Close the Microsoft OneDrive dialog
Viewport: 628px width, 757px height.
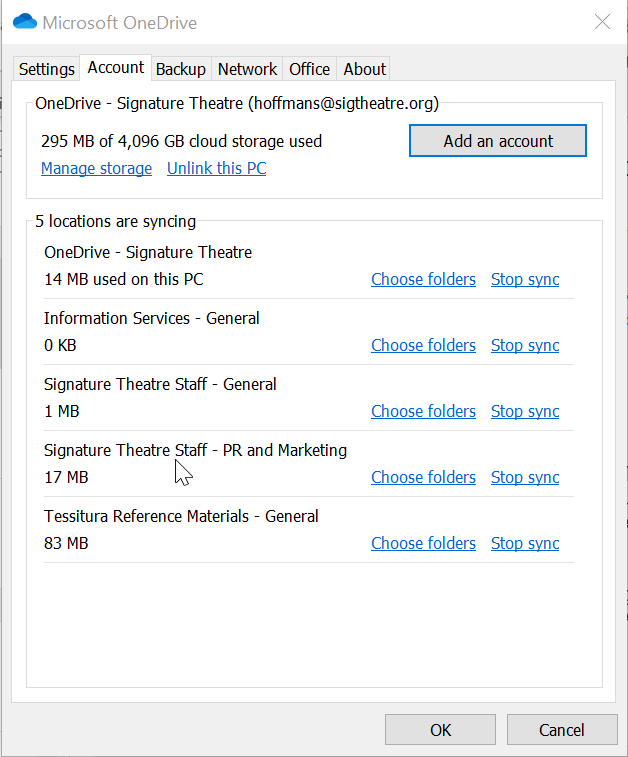click(602, 22)
